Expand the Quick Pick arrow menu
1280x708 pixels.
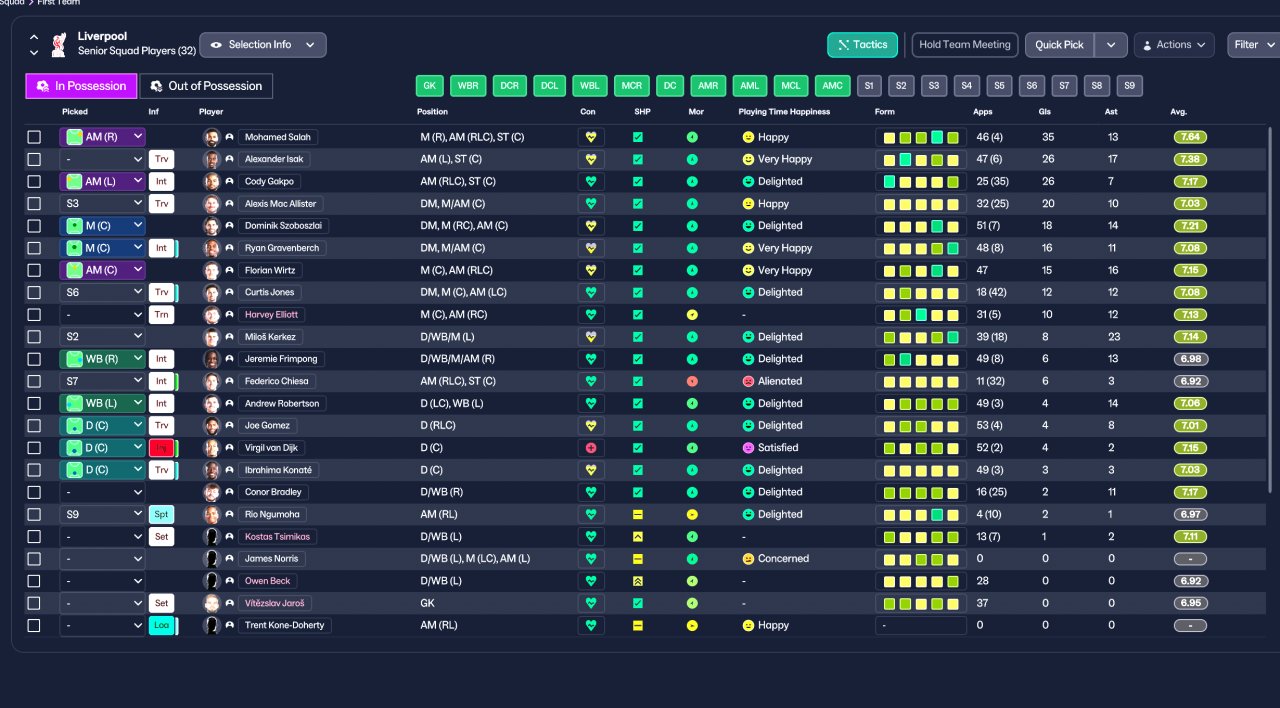tap(1111, 45)
